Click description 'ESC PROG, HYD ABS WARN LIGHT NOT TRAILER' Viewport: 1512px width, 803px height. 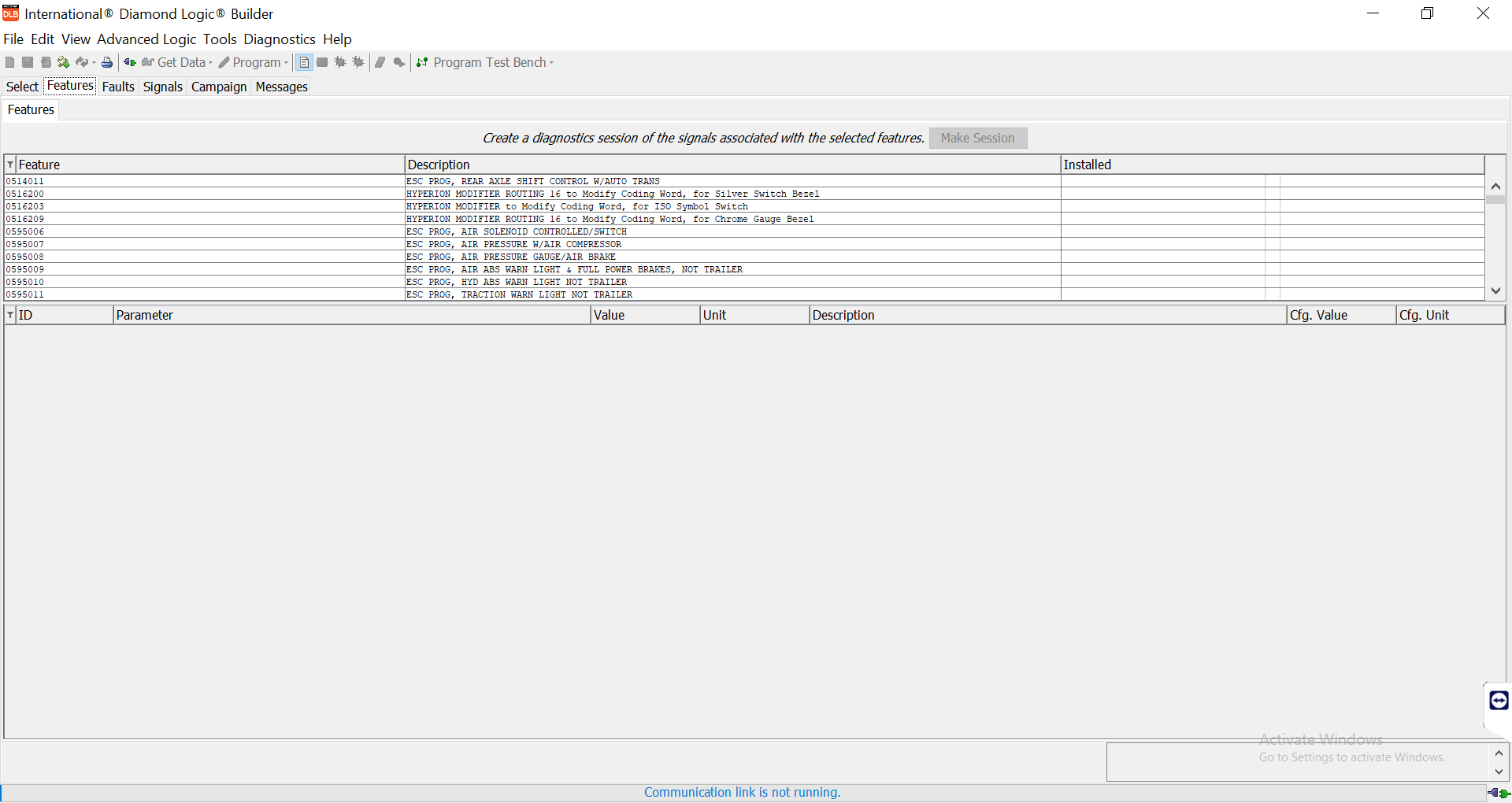pyautogui.click(x=517, y=282)
